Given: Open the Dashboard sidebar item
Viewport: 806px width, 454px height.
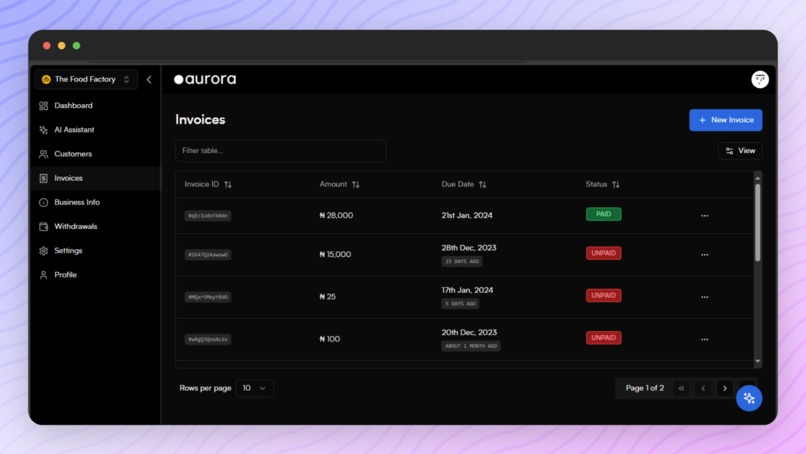Looking at the screenshot, I should [96, 105].
